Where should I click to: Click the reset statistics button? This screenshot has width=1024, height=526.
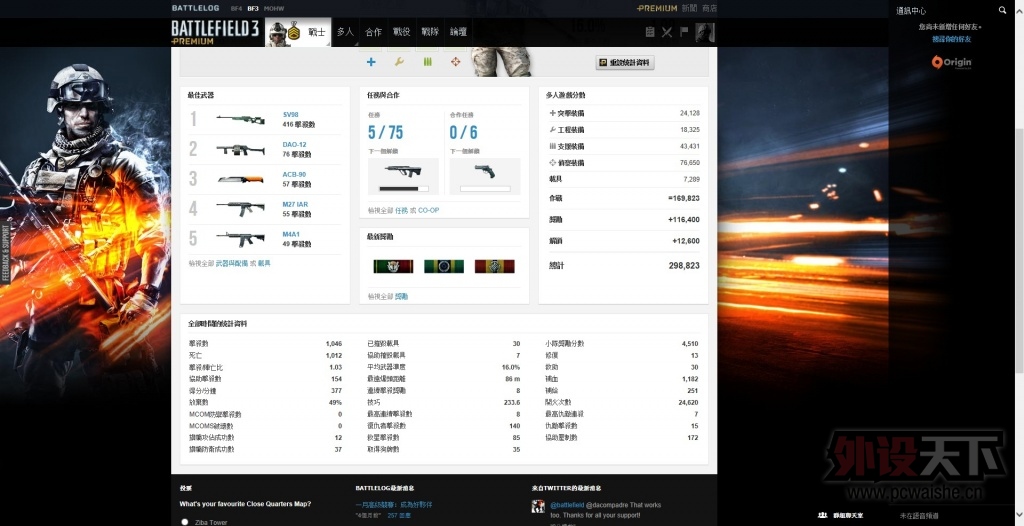625,63
